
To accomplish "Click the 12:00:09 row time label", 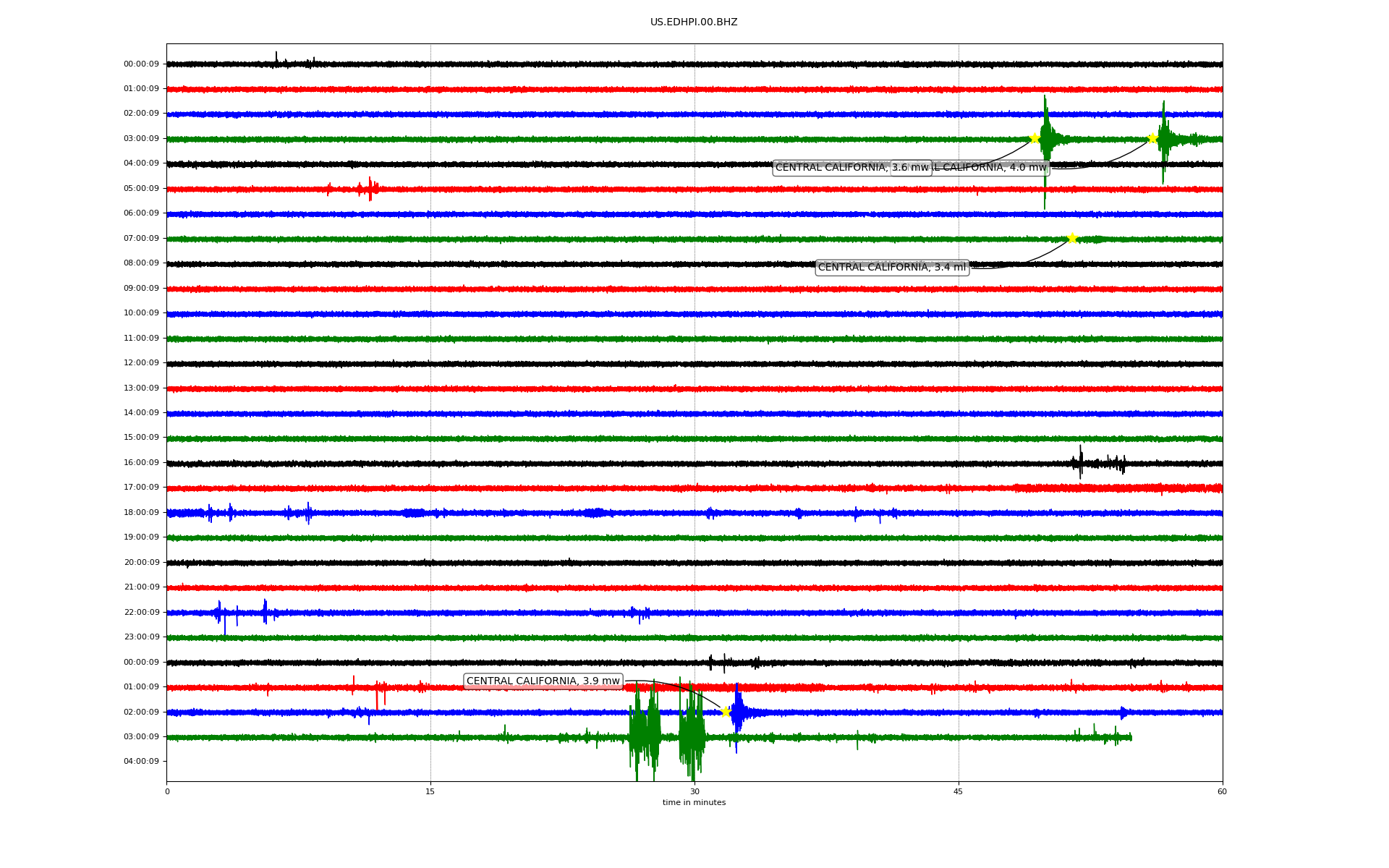I will coord(141,363).
